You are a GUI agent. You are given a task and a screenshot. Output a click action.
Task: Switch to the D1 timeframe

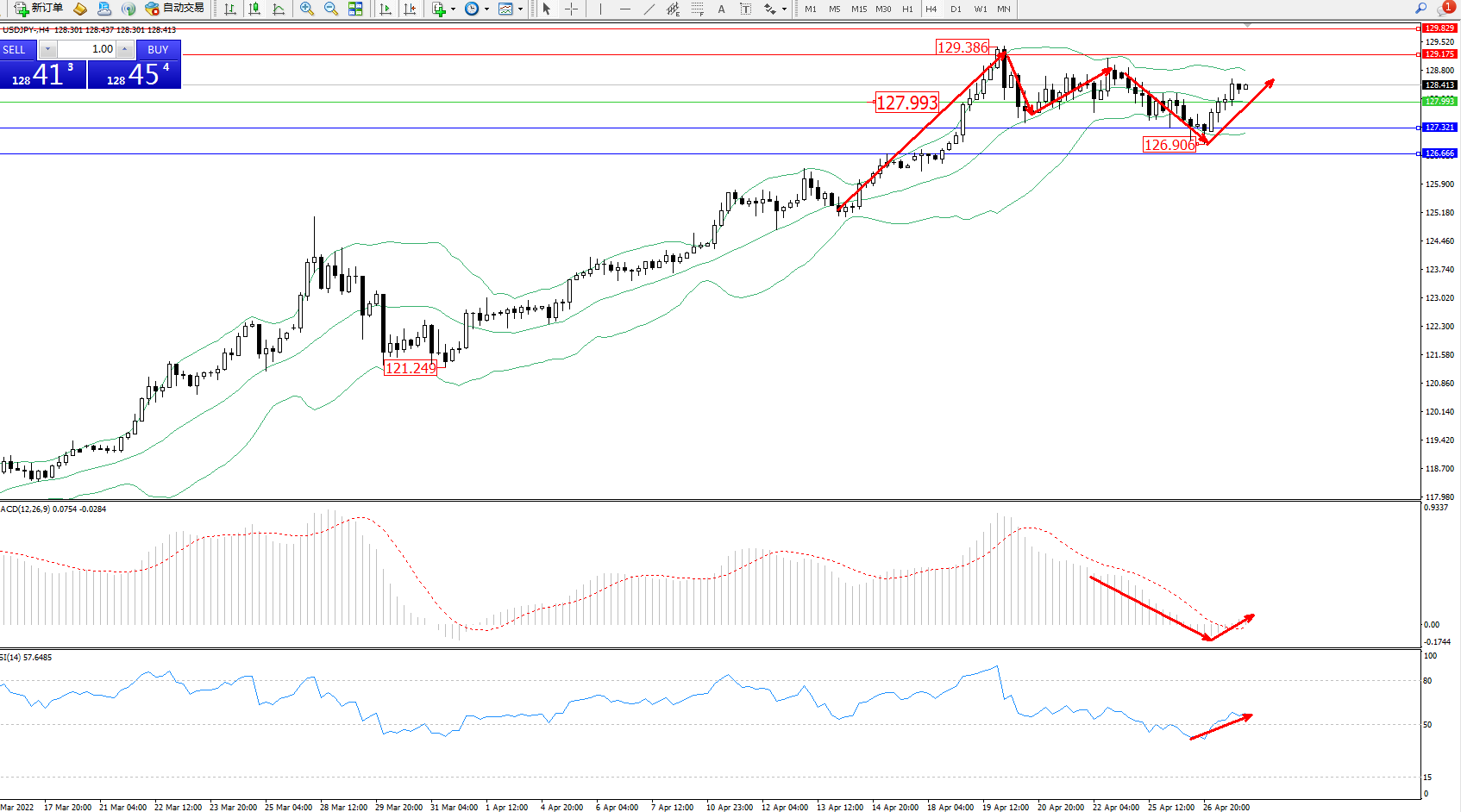coord(956,9)
